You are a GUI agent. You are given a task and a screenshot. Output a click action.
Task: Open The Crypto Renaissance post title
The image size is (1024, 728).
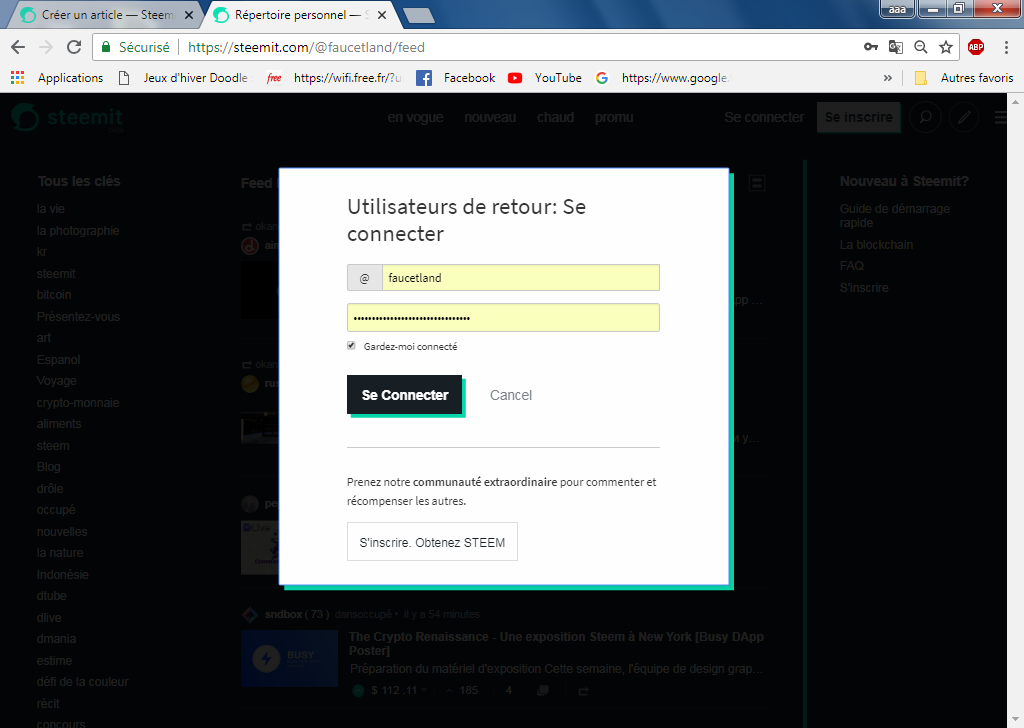(556, 644)
